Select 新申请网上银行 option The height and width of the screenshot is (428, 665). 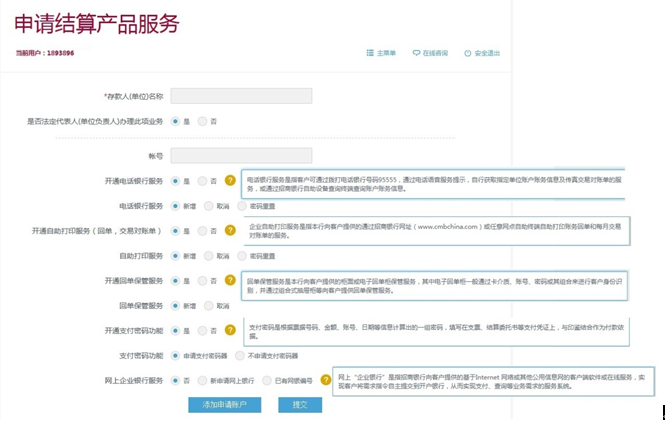coord(203,380)
